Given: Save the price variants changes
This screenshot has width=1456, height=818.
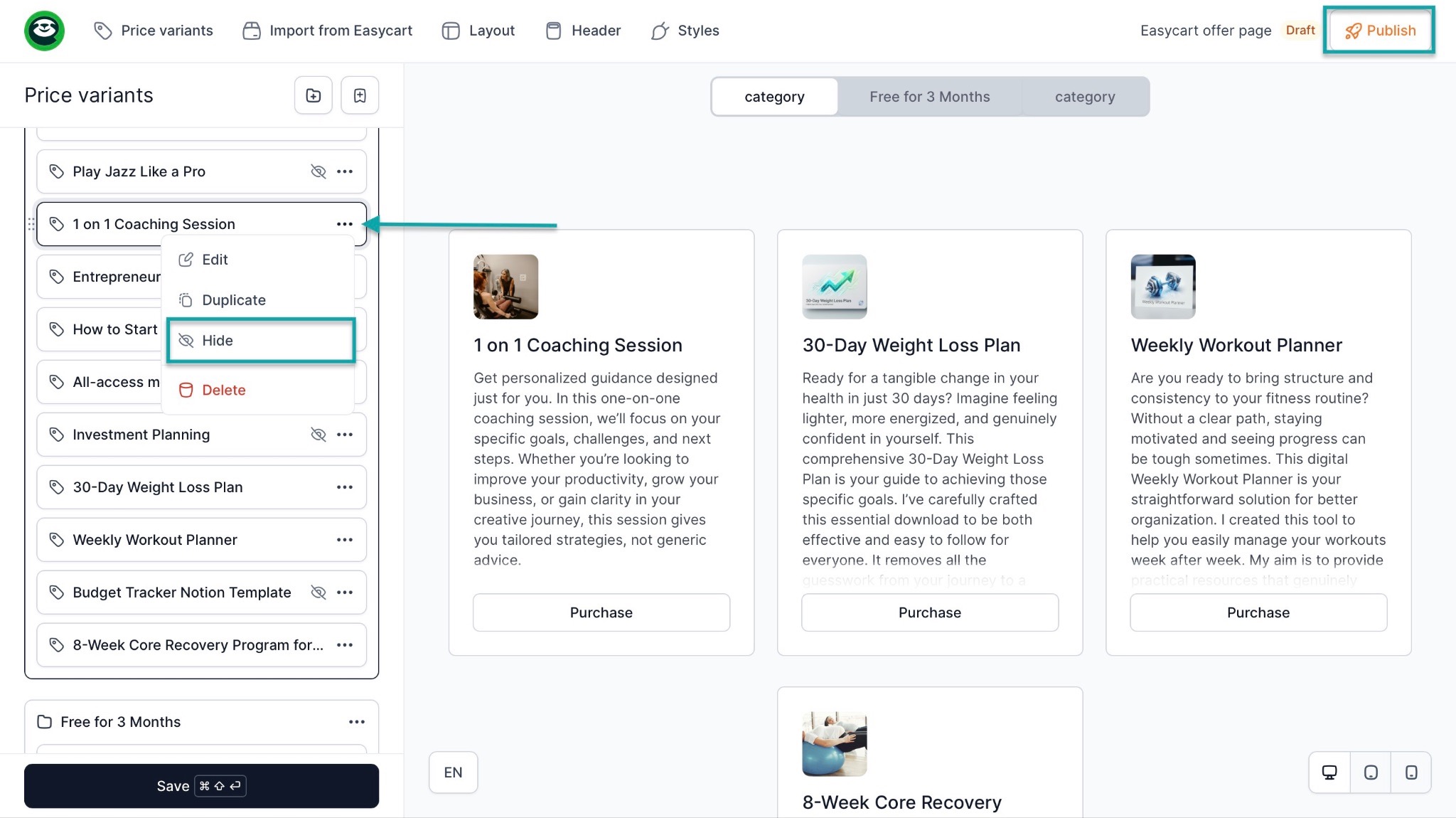Looking at the screenshot, I should (201, 786).
